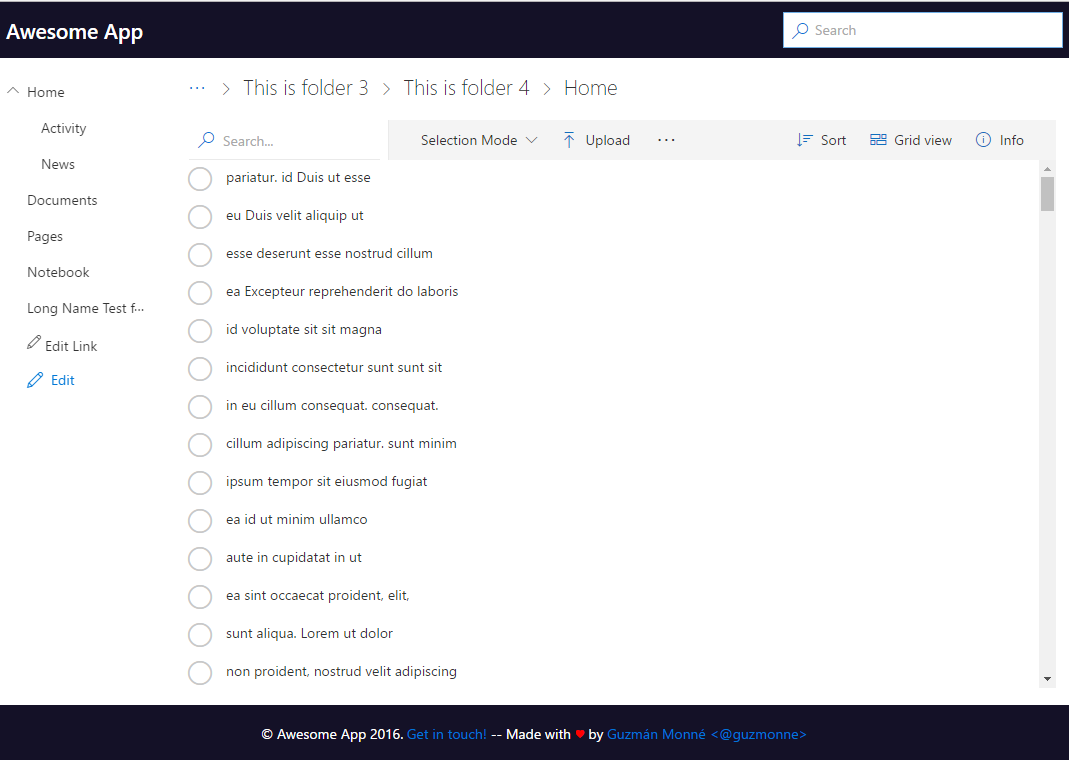Click the text 'cillum adipiscing pariatur. sunt minim'
The height and width of the screenshot is (760, 1069).
pyautogui.click(x=341, y=443)
